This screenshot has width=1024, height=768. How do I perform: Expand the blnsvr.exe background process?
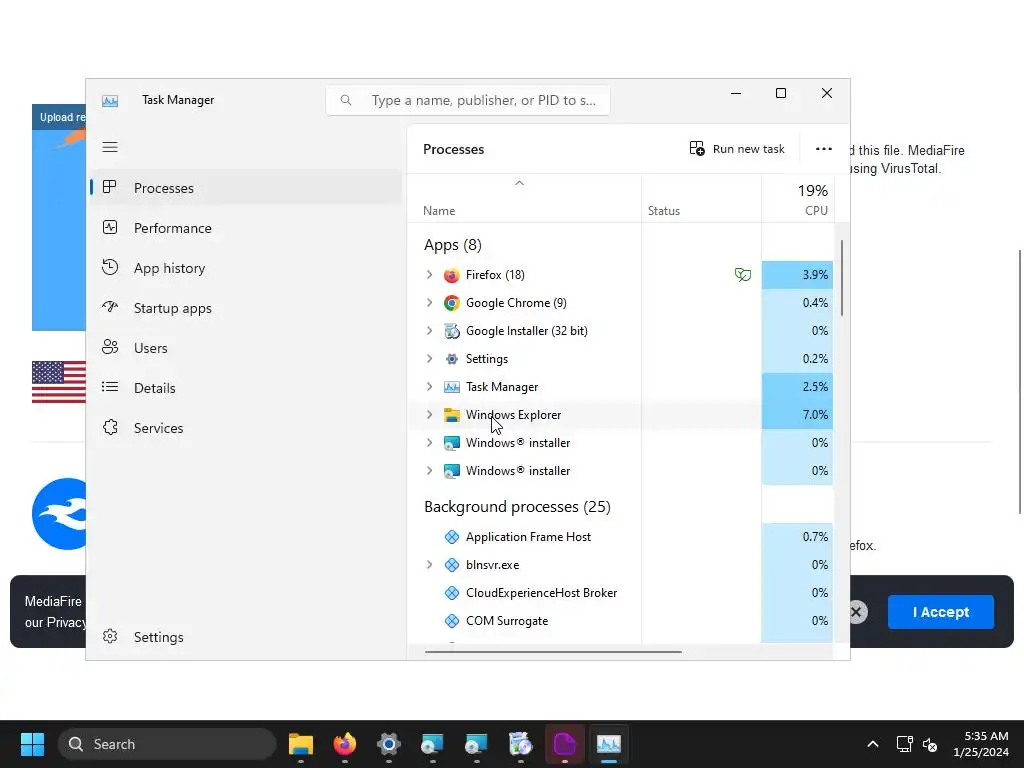click(x=429, y=565)
